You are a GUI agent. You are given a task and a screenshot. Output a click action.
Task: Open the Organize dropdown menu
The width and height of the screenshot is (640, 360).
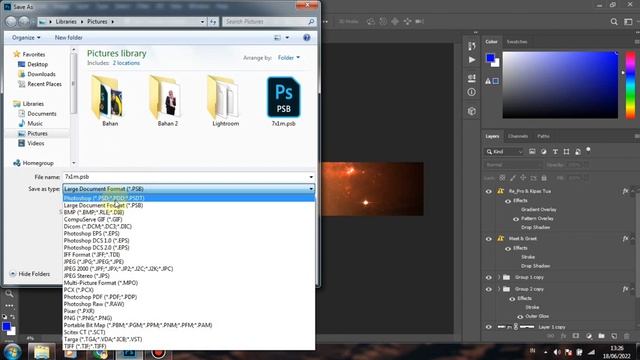coord(26,38)
